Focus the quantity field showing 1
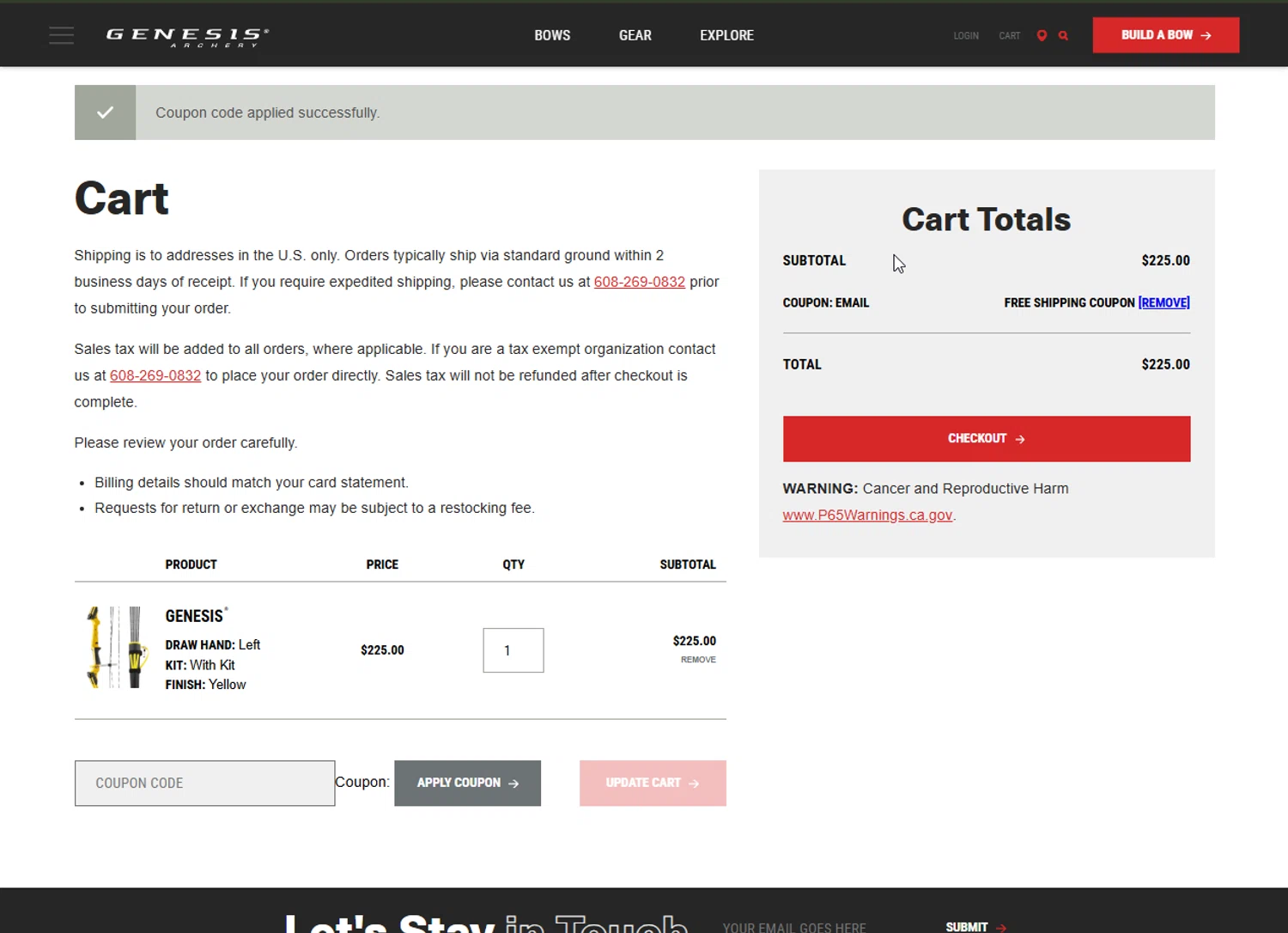This screenshot has height=933, width=1288. click(513, 650)
